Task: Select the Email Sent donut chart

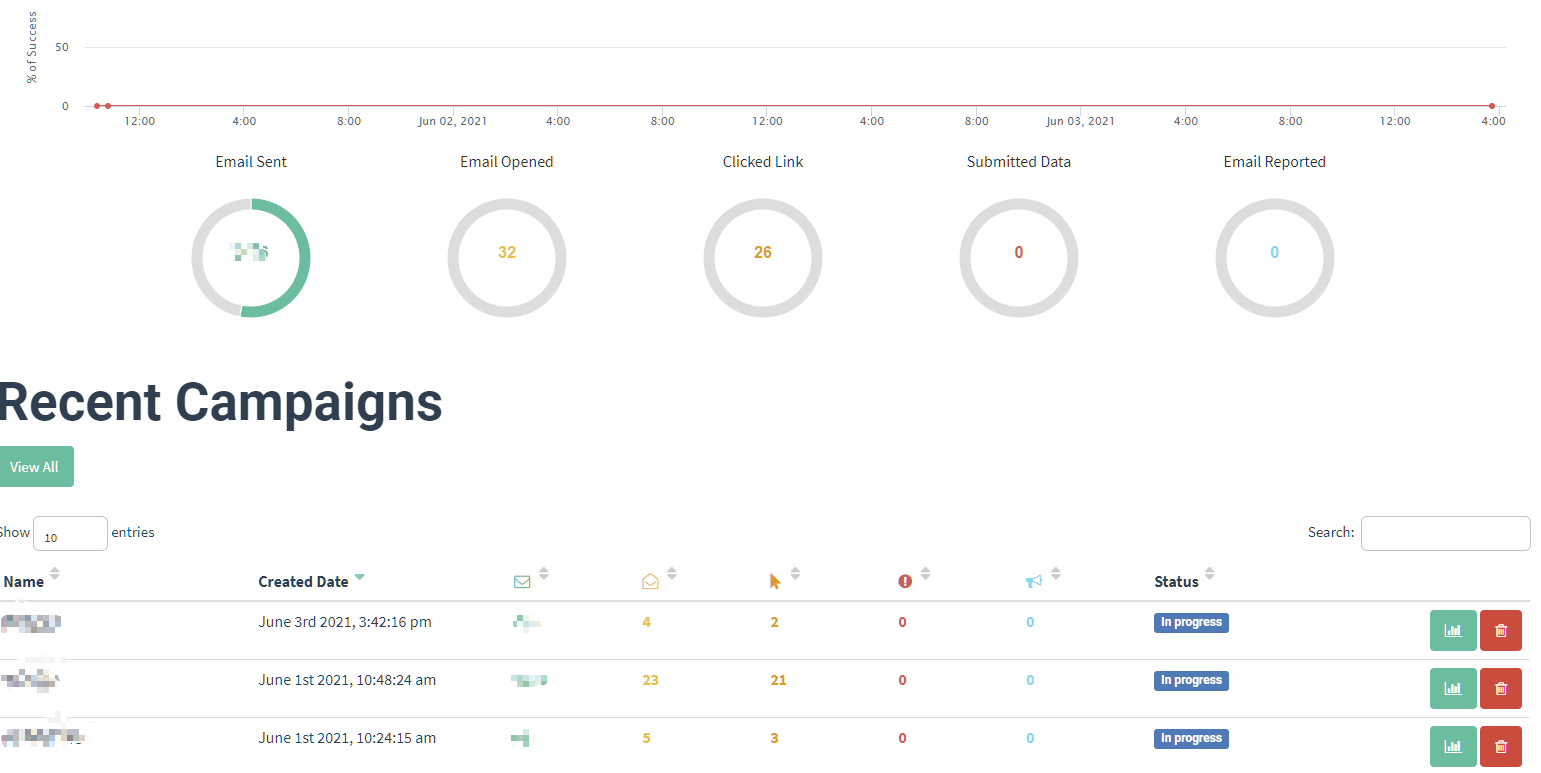Action: point(251,258)
